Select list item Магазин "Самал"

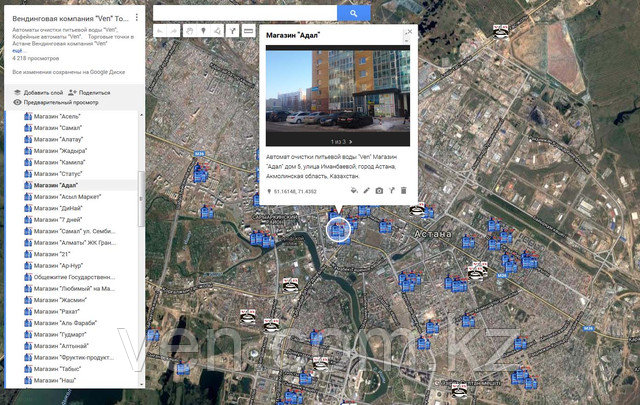[58, 128]
